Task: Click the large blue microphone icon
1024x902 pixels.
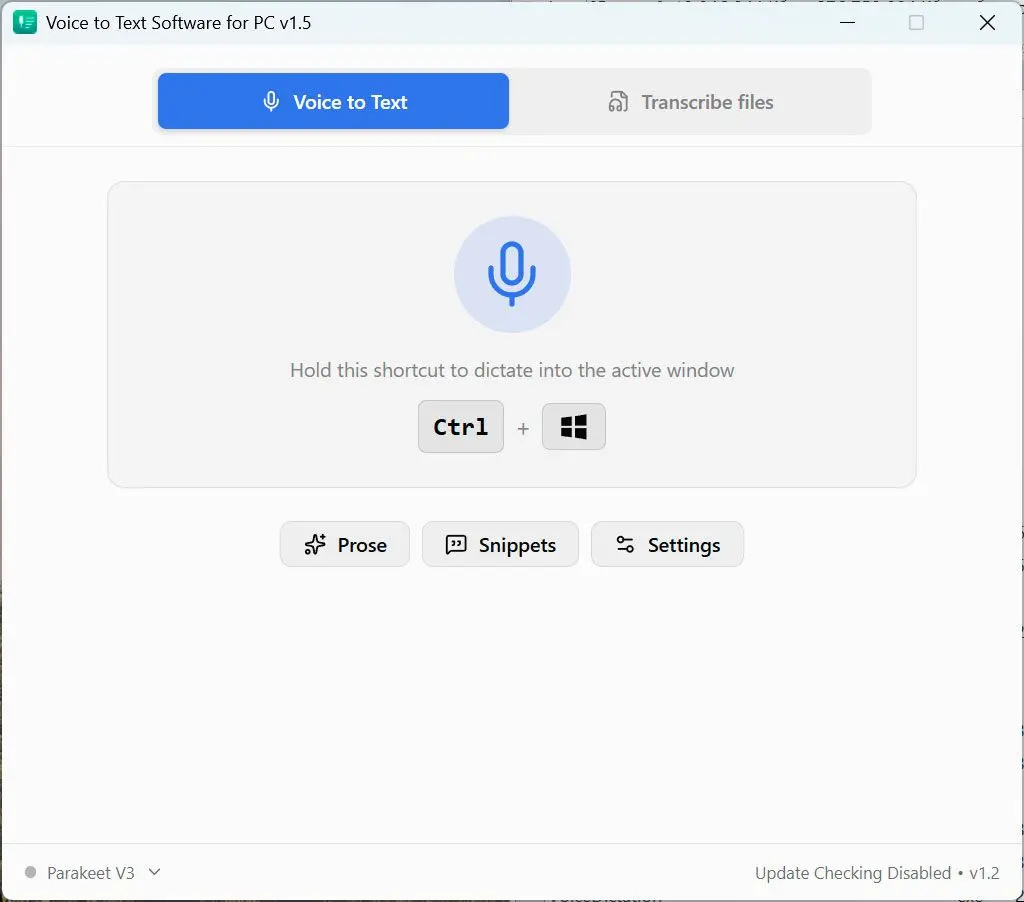Action: 513,274
